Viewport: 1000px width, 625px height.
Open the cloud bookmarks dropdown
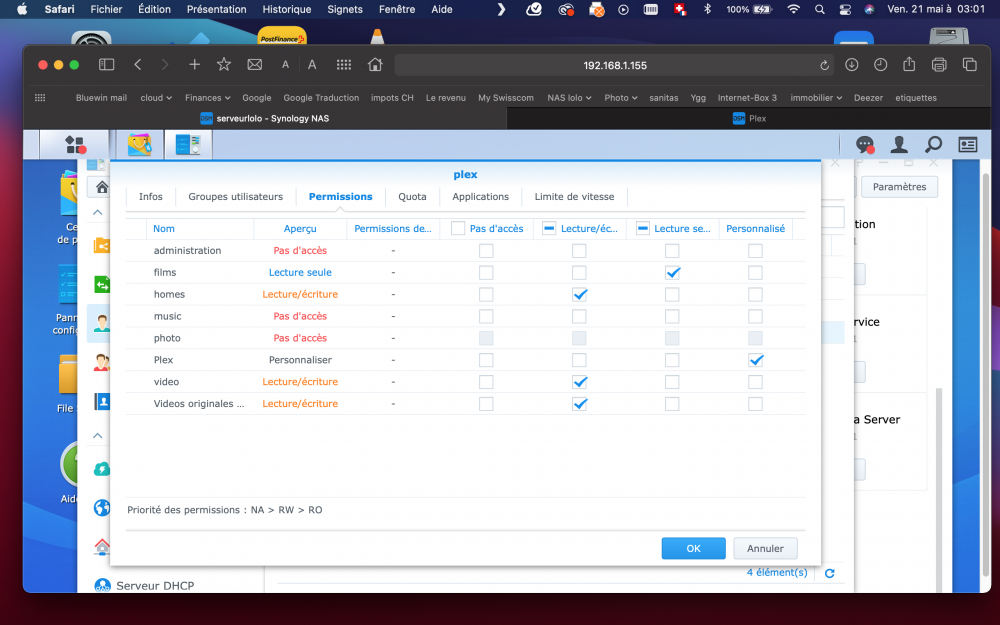point(156,98)
